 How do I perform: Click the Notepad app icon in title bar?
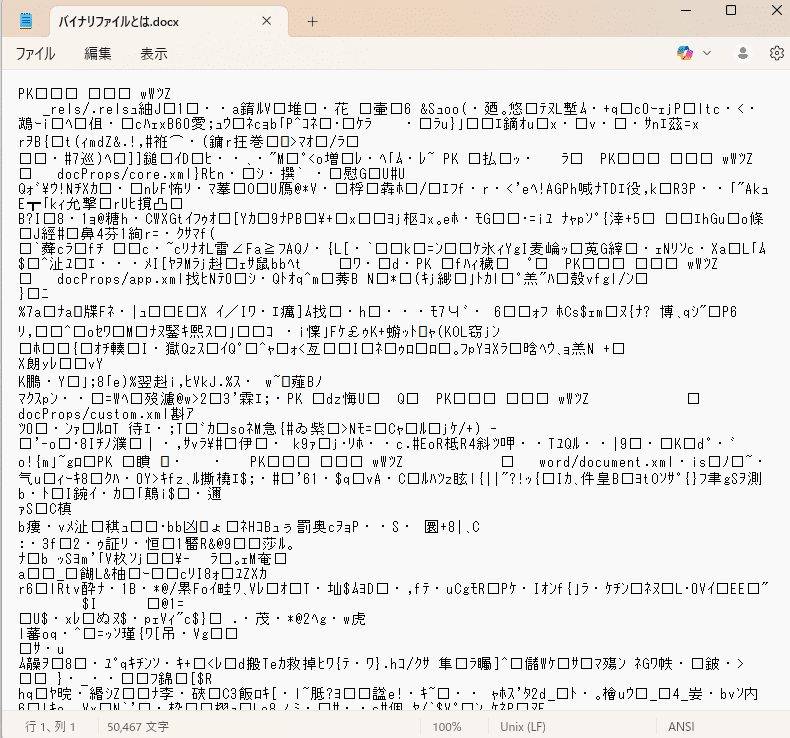[26, 21]
